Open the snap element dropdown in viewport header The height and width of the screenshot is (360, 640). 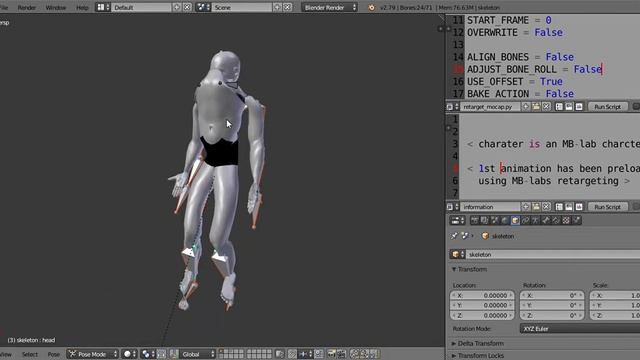(x=306, y=353)
